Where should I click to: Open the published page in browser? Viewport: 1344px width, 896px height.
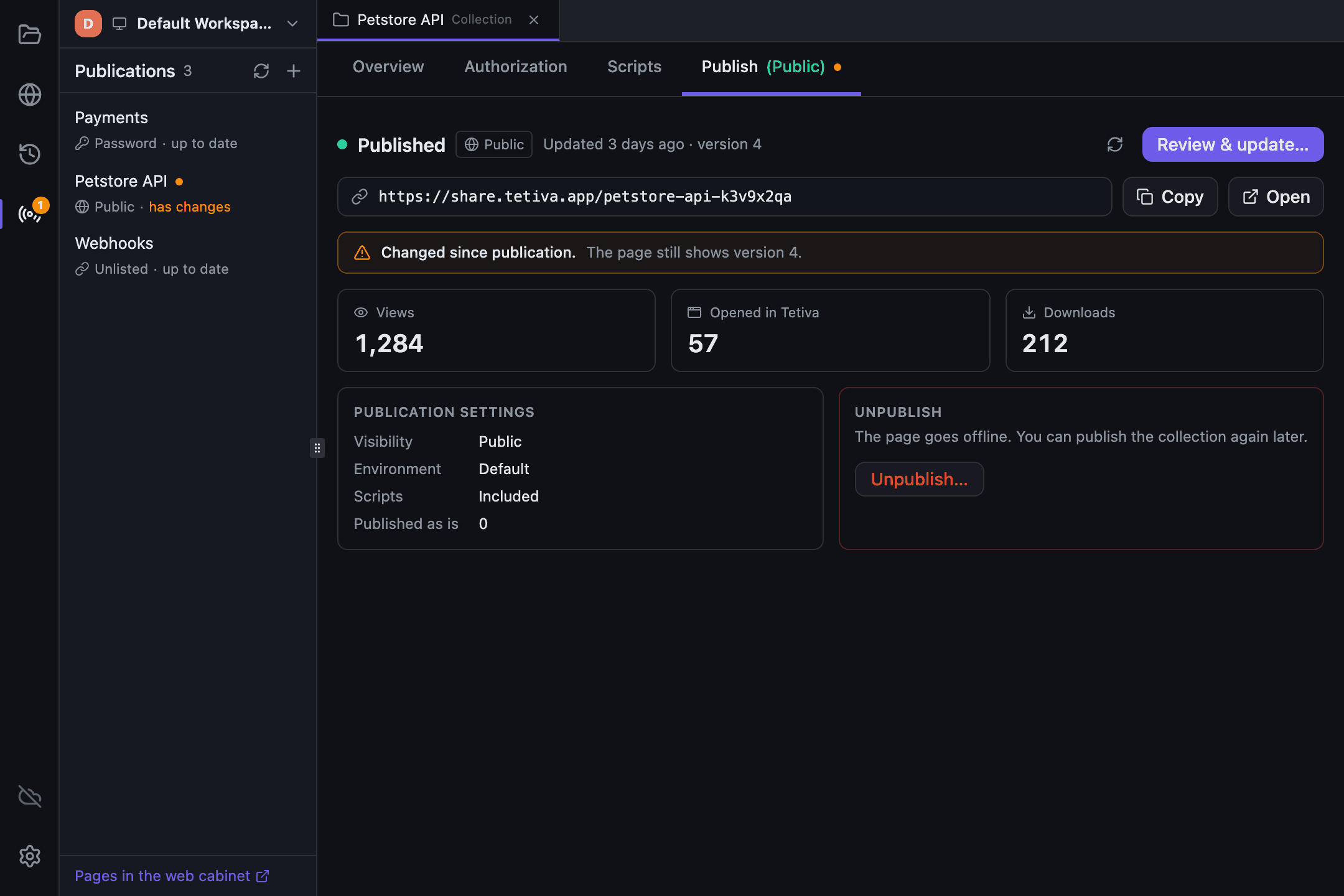click(x=1276, y=197)
